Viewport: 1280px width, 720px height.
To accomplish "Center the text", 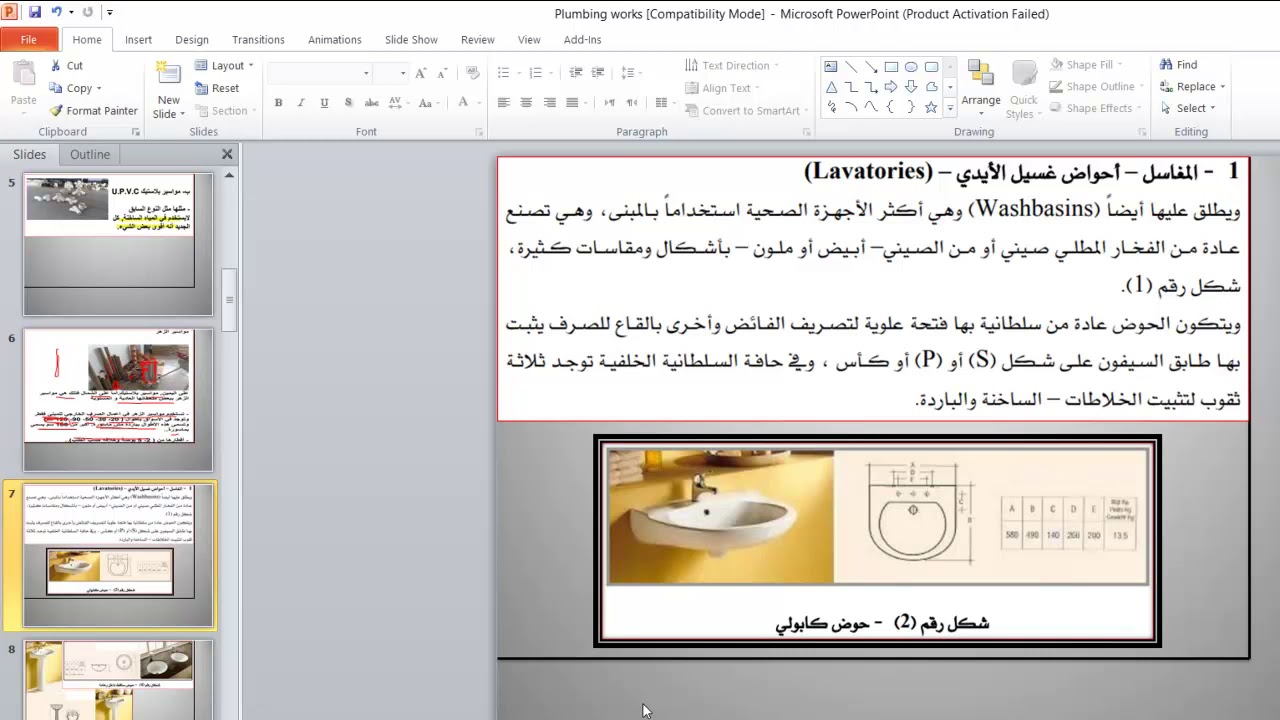I will tap(527, 103).
